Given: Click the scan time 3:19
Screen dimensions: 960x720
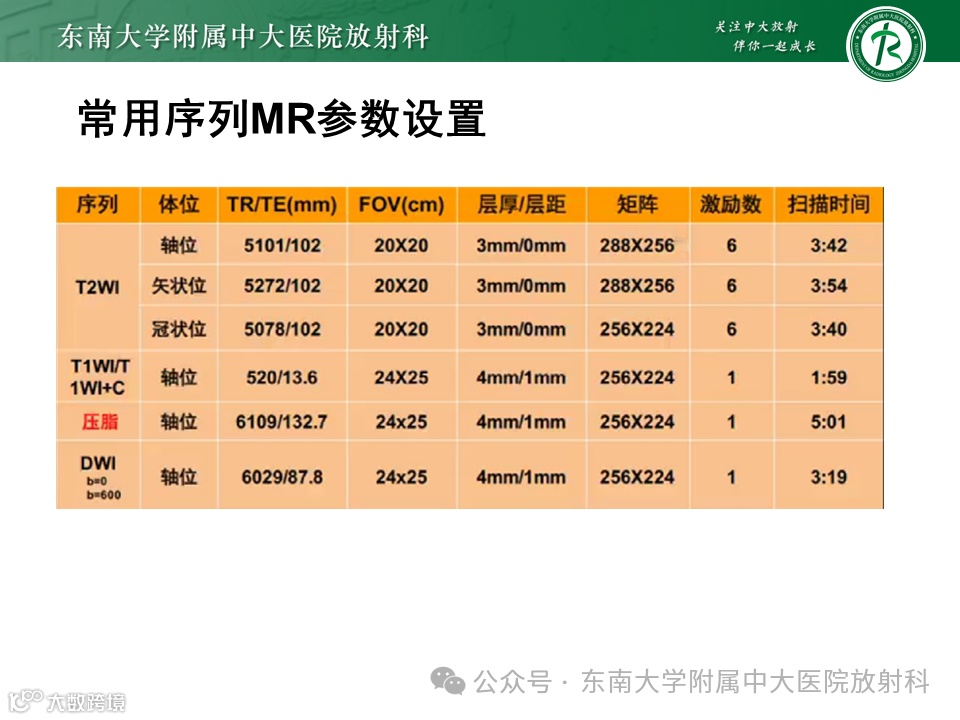Looking at the screenshot, I should [x=829, y=477].
